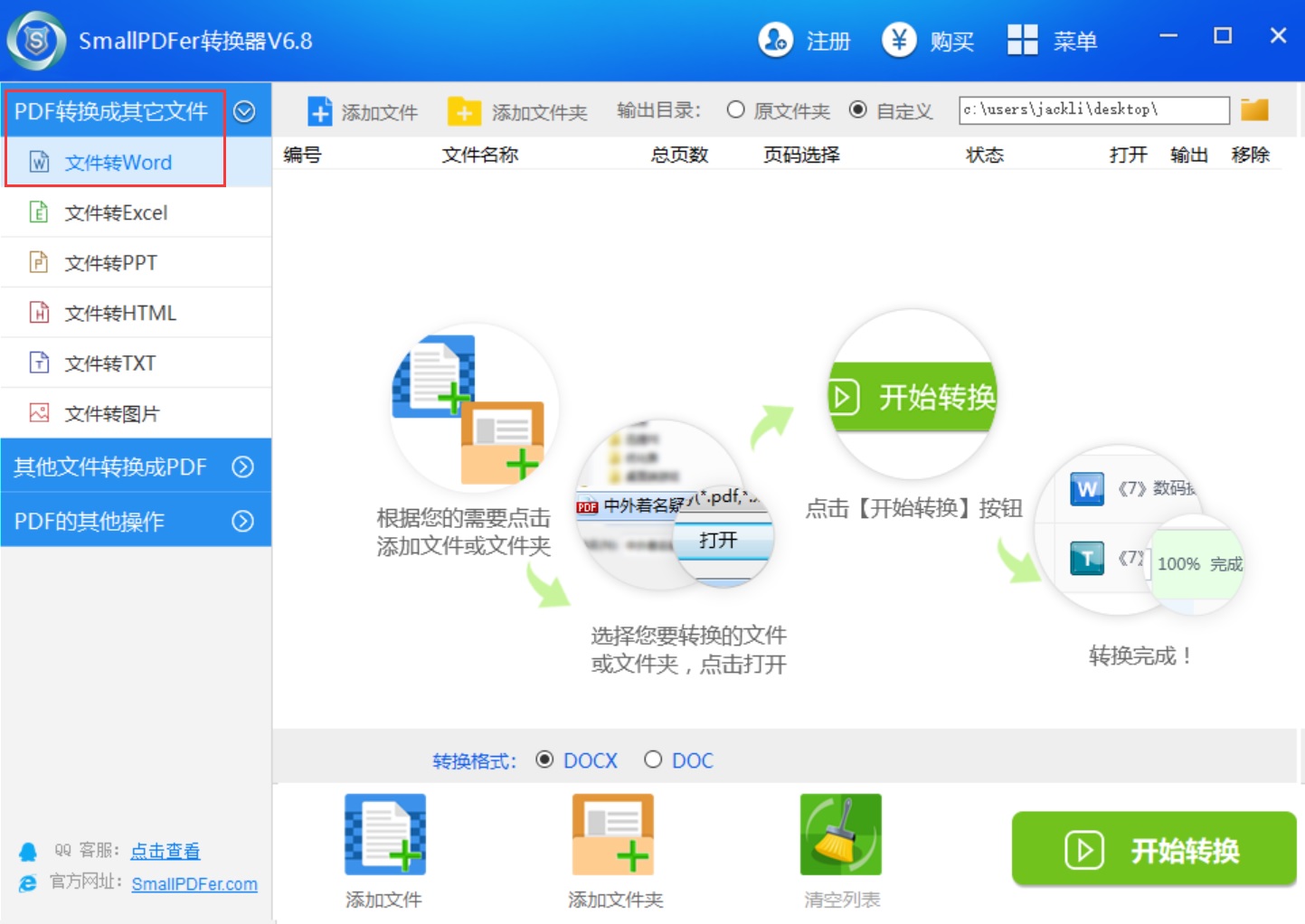1305x924 pixels.
Task: Click the 打开 column header
Action: [1129, 155]
